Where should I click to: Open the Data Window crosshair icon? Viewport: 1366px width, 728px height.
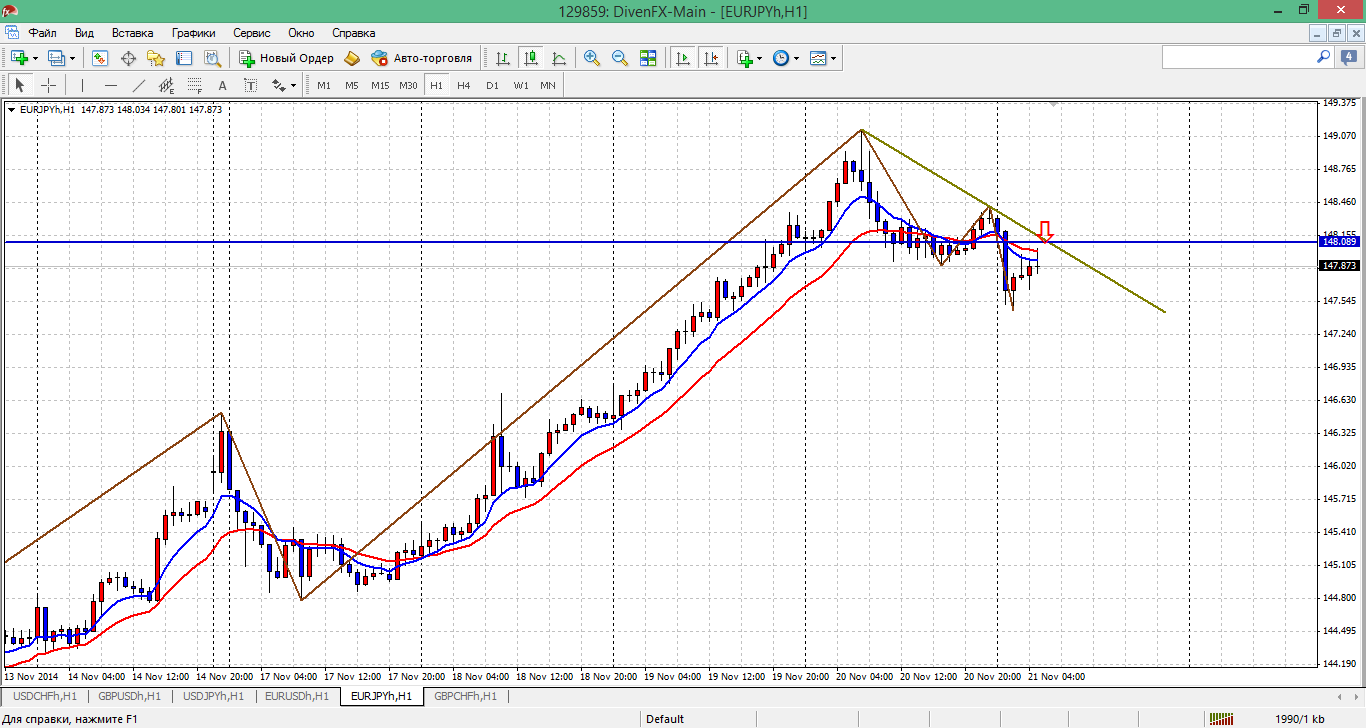(128, 58)
